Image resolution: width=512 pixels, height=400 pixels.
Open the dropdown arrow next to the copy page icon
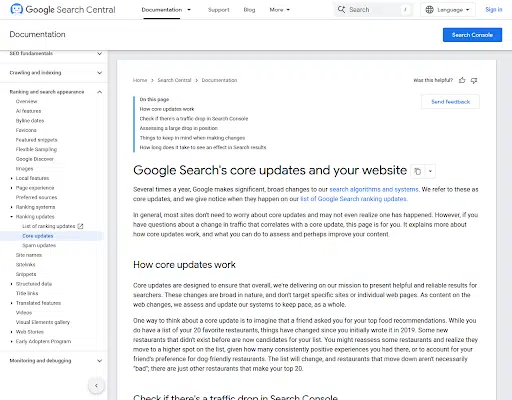[x=430, y=171]
